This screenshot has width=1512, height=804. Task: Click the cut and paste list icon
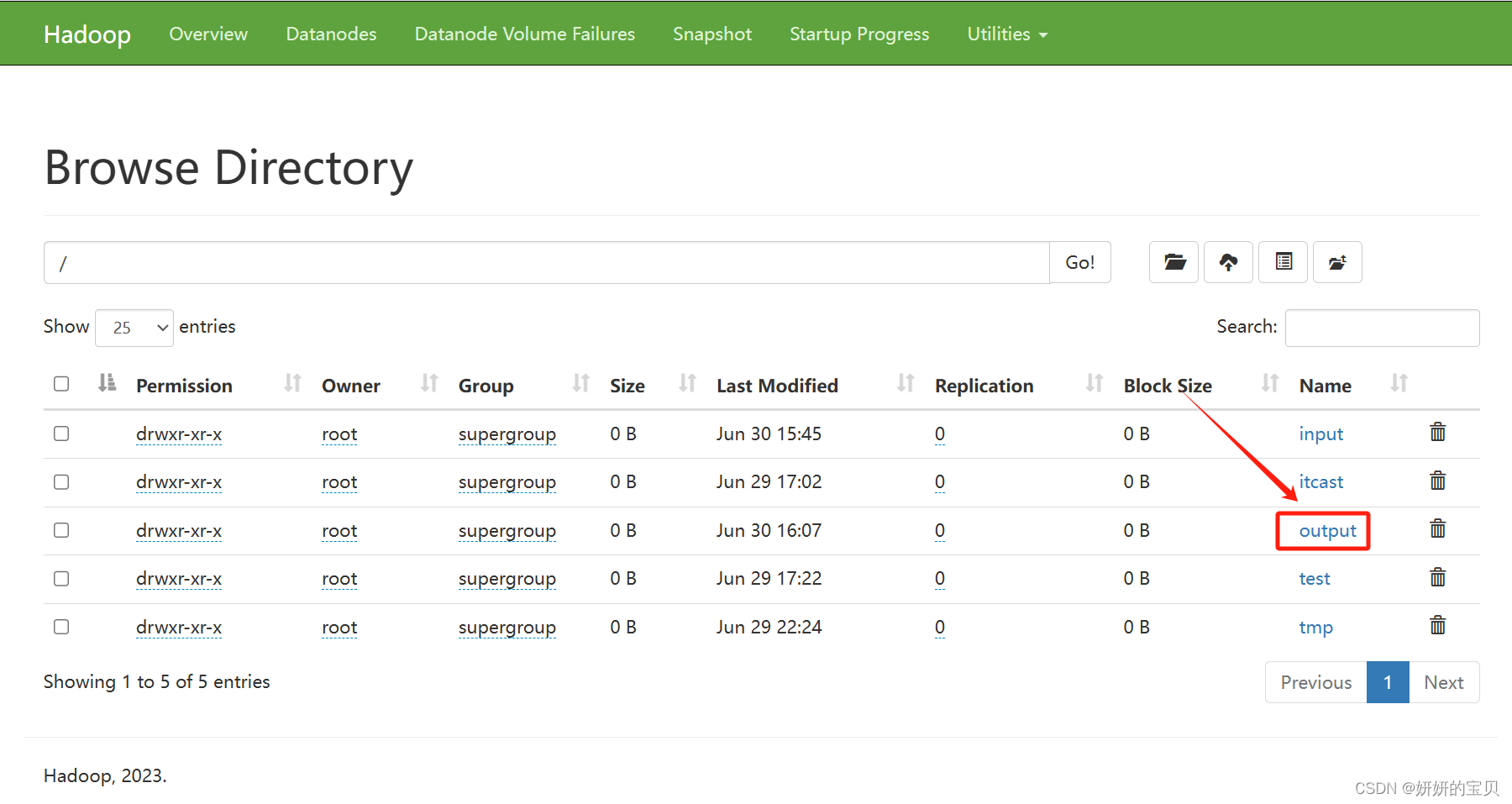click(x=1283, y=263)
